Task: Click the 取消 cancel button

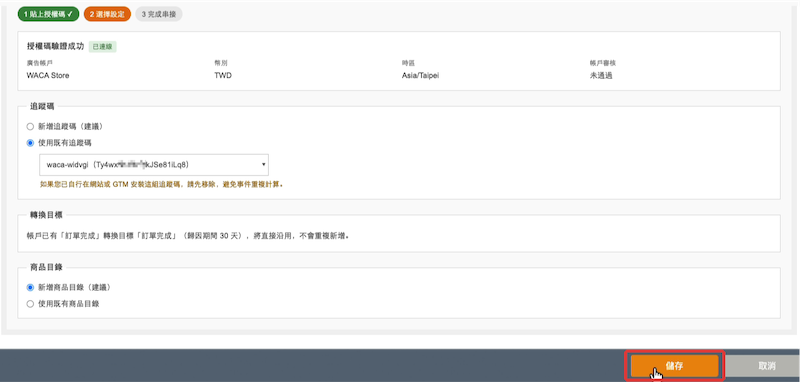Action: (x=766, y=366)
